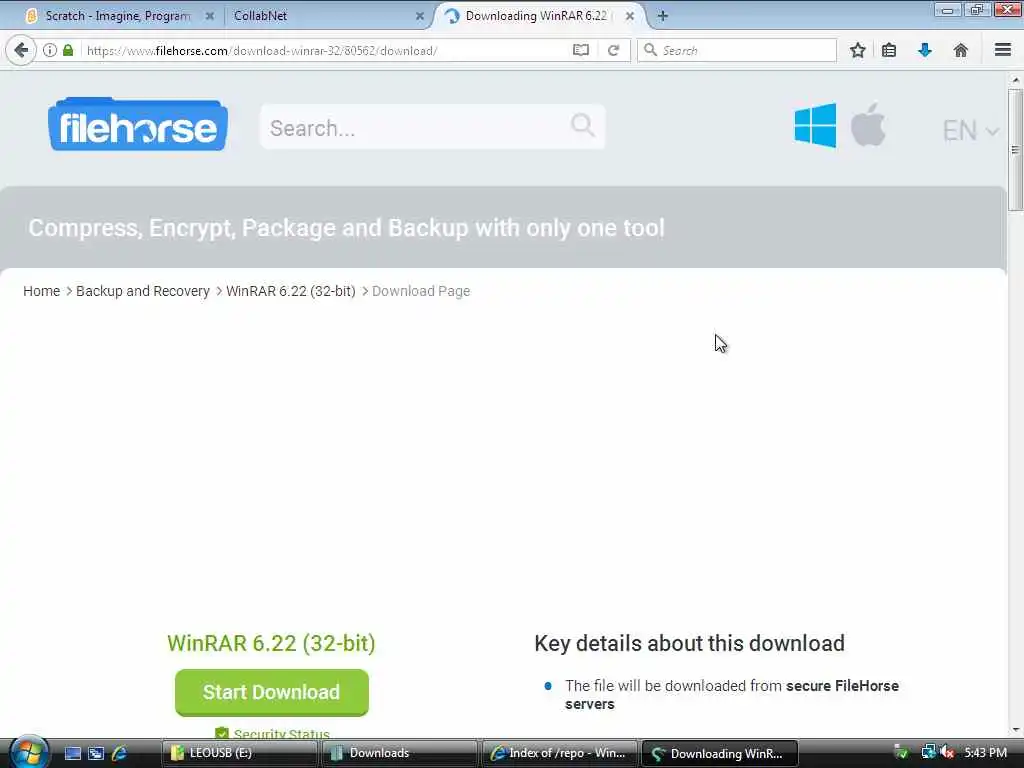Go to Home breadcrumb link
Viewport: 1024px width, 768px height.
(41, 291)
